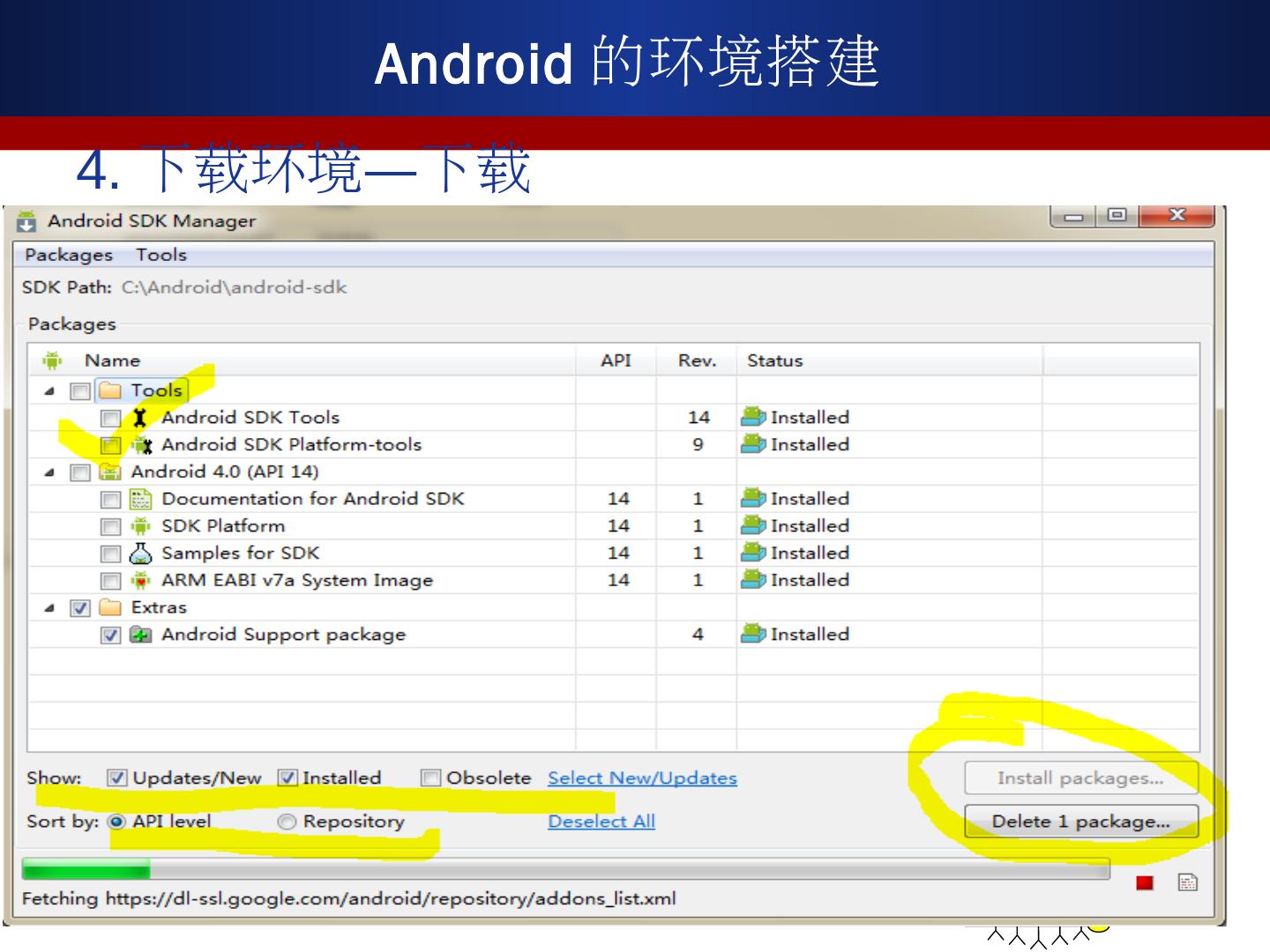The height and width of the screenshot is (952, 1270).
Task: Select the SDK Platform row name
Action: (223, 526)
